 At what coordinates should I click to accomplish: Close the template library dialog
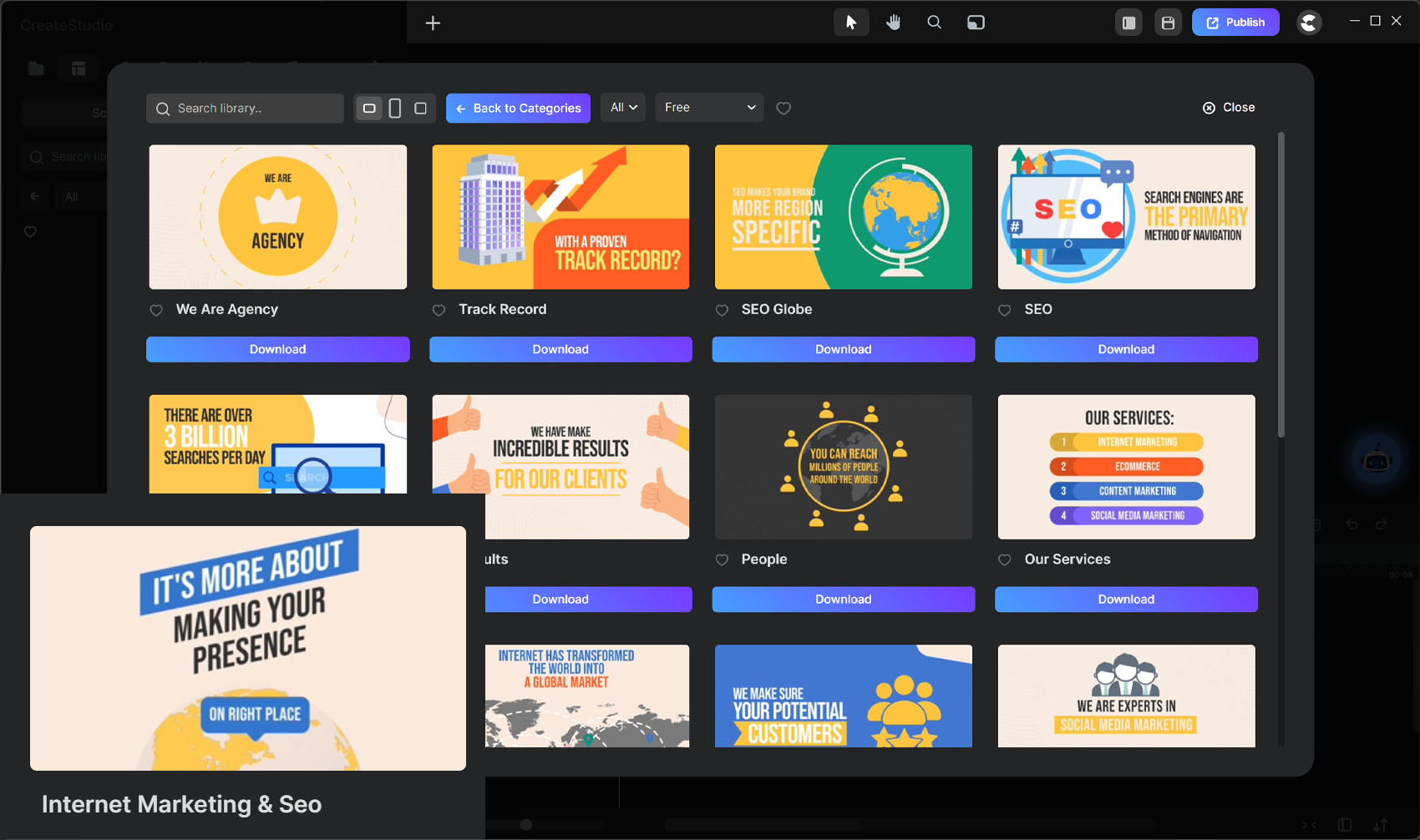pyautogui.click(x=1229, y=108)
